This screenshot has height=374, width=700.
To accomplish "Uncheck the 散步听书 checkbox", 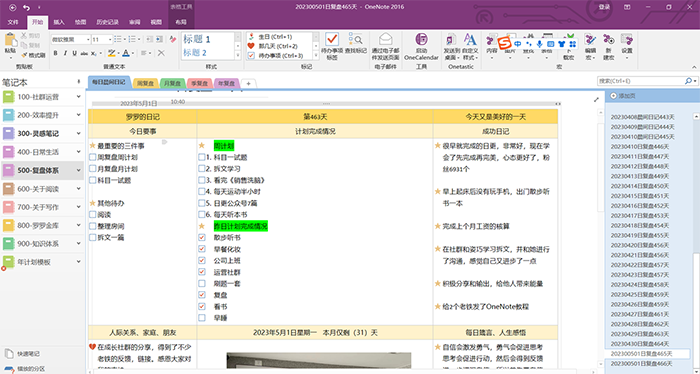I will [x=202, y=237].
